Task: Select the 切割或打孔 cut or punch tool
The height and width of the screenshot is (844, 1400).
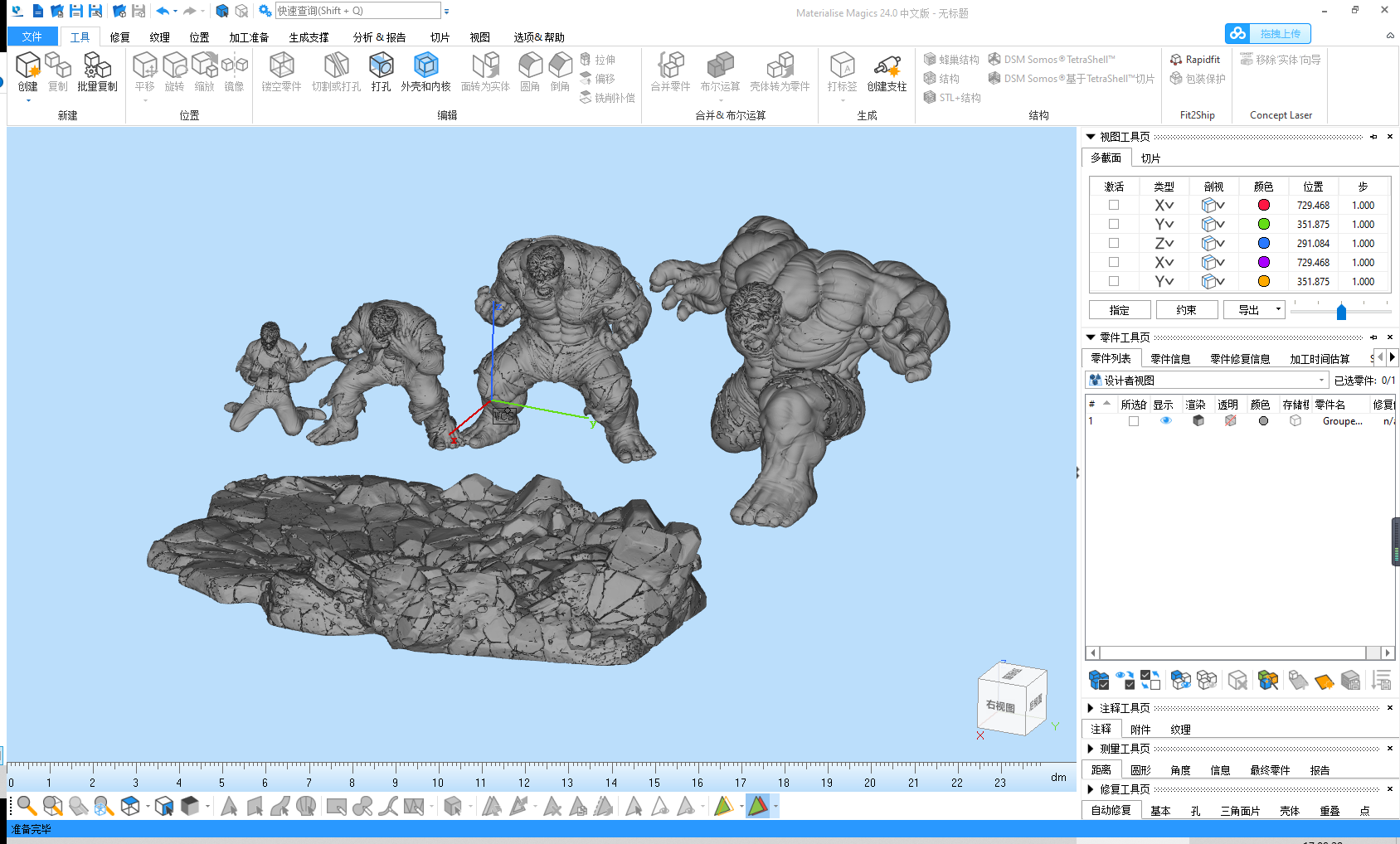Action: (336, 71)
